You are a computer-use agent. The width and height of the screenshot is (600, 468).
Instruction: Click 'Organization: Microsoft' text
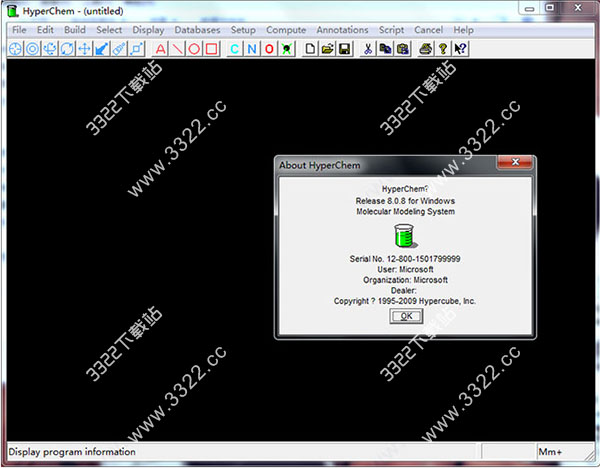point(405,280)
